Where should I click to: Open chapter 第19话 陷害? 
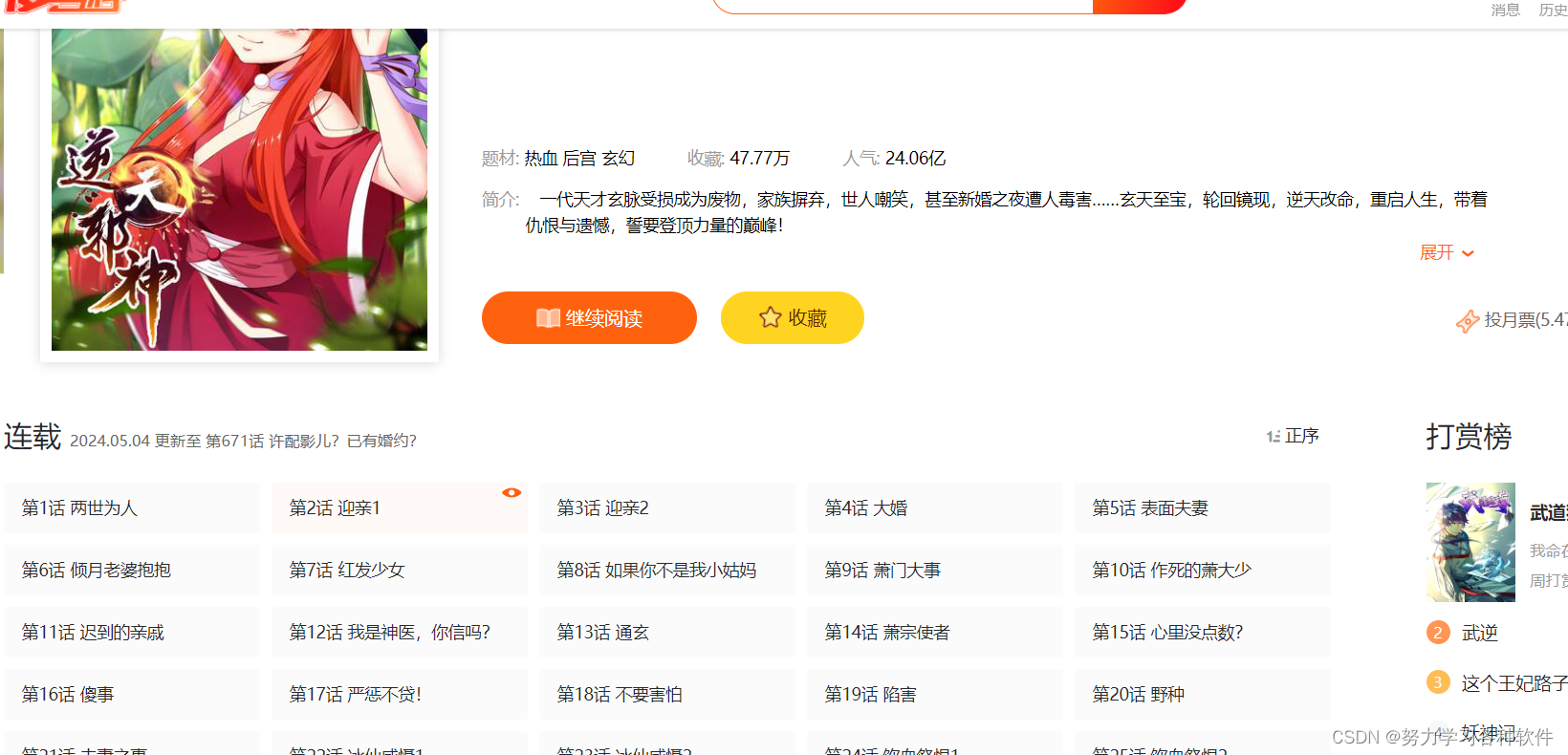point(935,694)
